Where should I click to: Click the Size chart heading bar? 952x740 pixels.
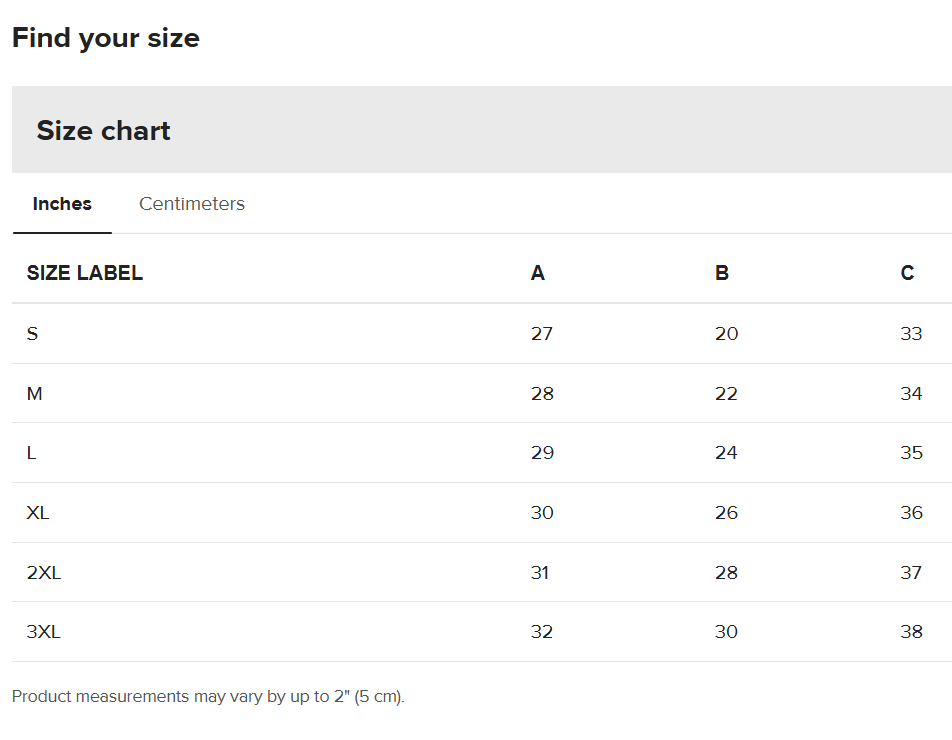point(480,130)
